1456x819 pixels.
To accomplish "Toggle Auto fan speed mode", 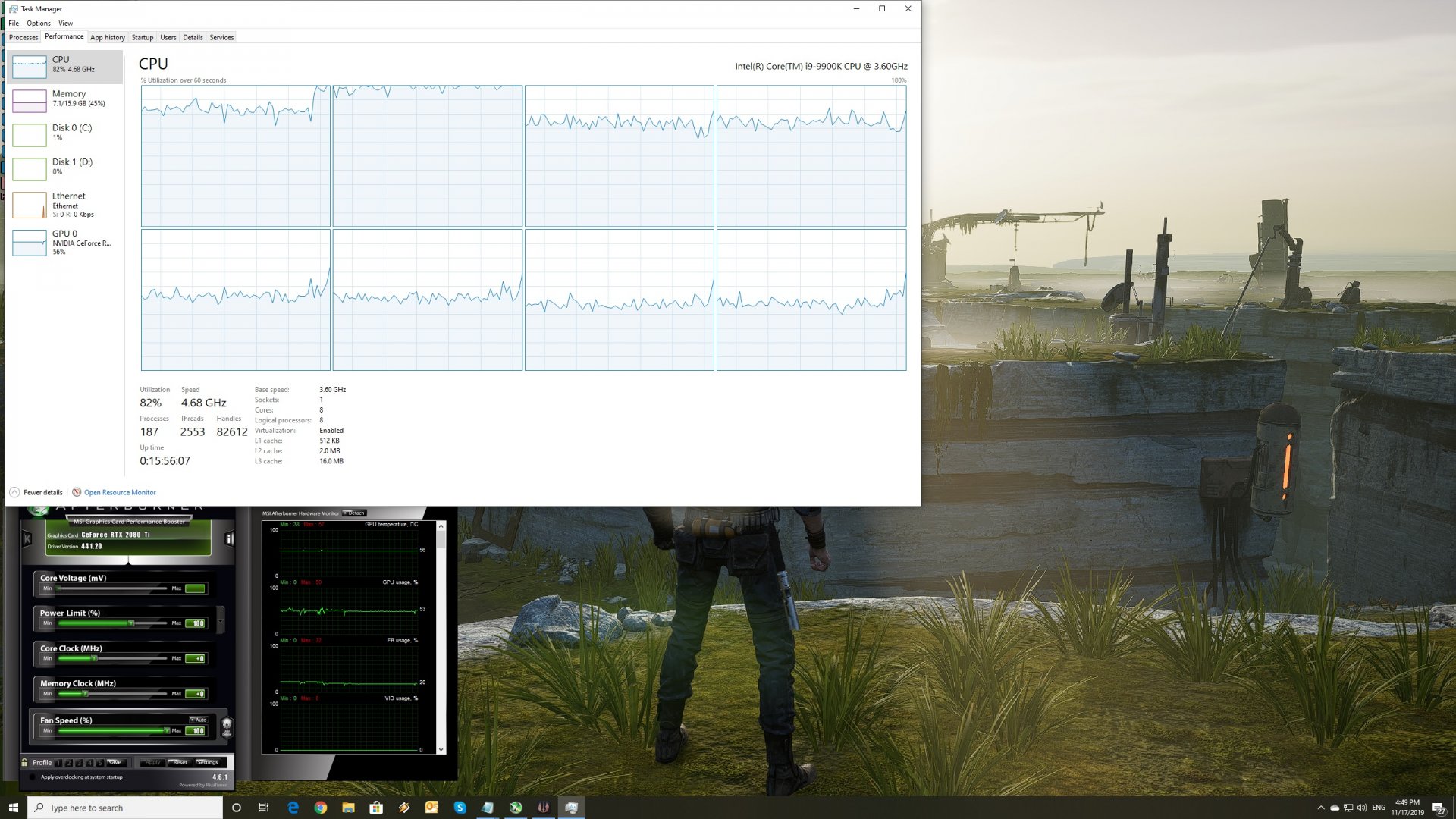I will (199, 720).
